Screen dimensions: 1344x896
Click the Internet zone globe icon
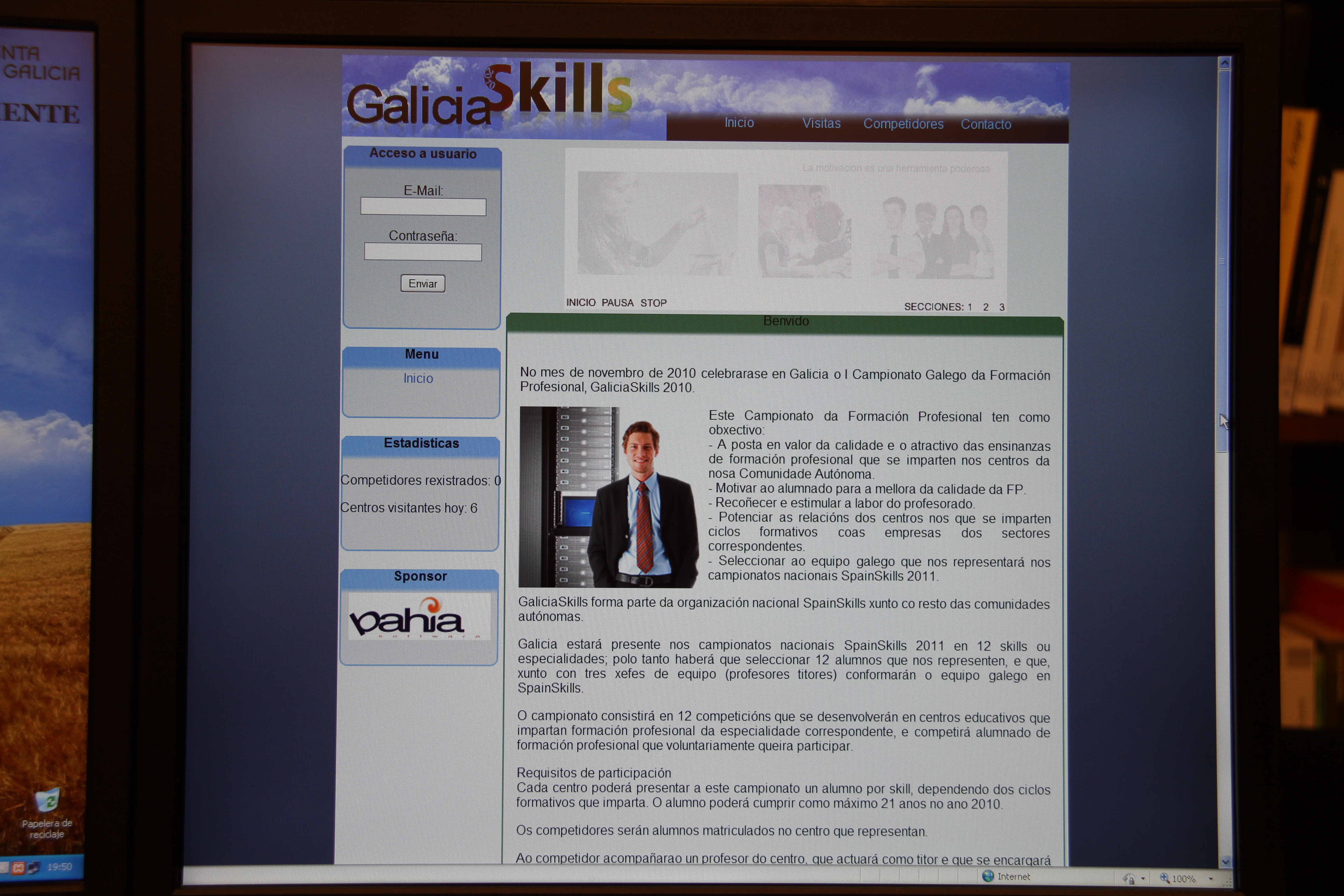(x=988, y=876)
